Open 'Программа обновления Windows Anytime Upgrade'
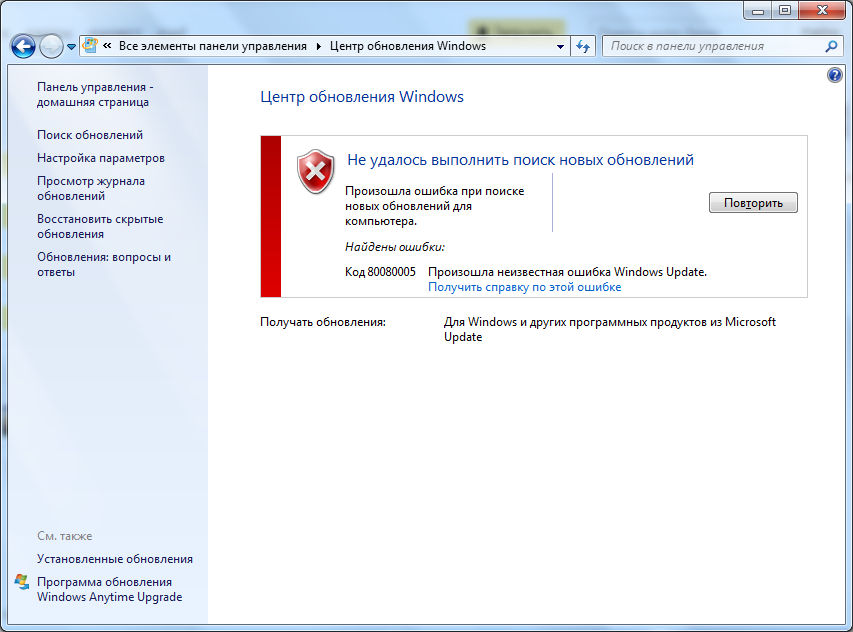The height and width of the screenshot is (632, 853). click(x=109, y=590)
